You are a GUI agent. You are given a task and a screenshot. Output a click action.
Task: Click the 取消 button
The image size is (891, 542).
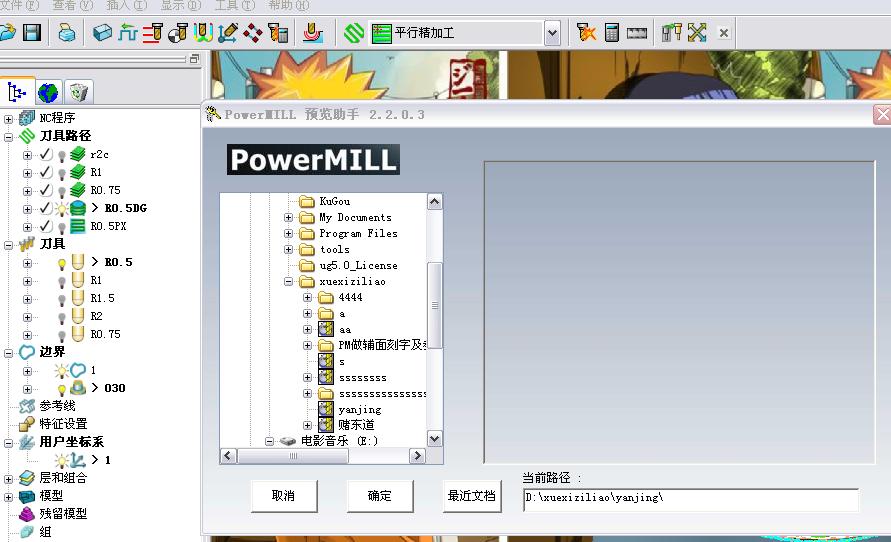[x=284, y=495]
